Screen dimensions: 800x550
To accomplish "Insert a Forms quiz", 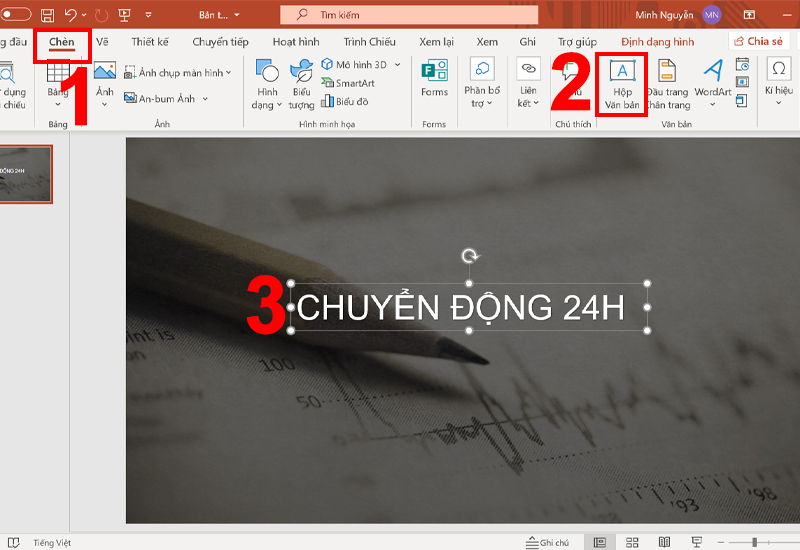I will pyautogui.click(x=434, y=78).
